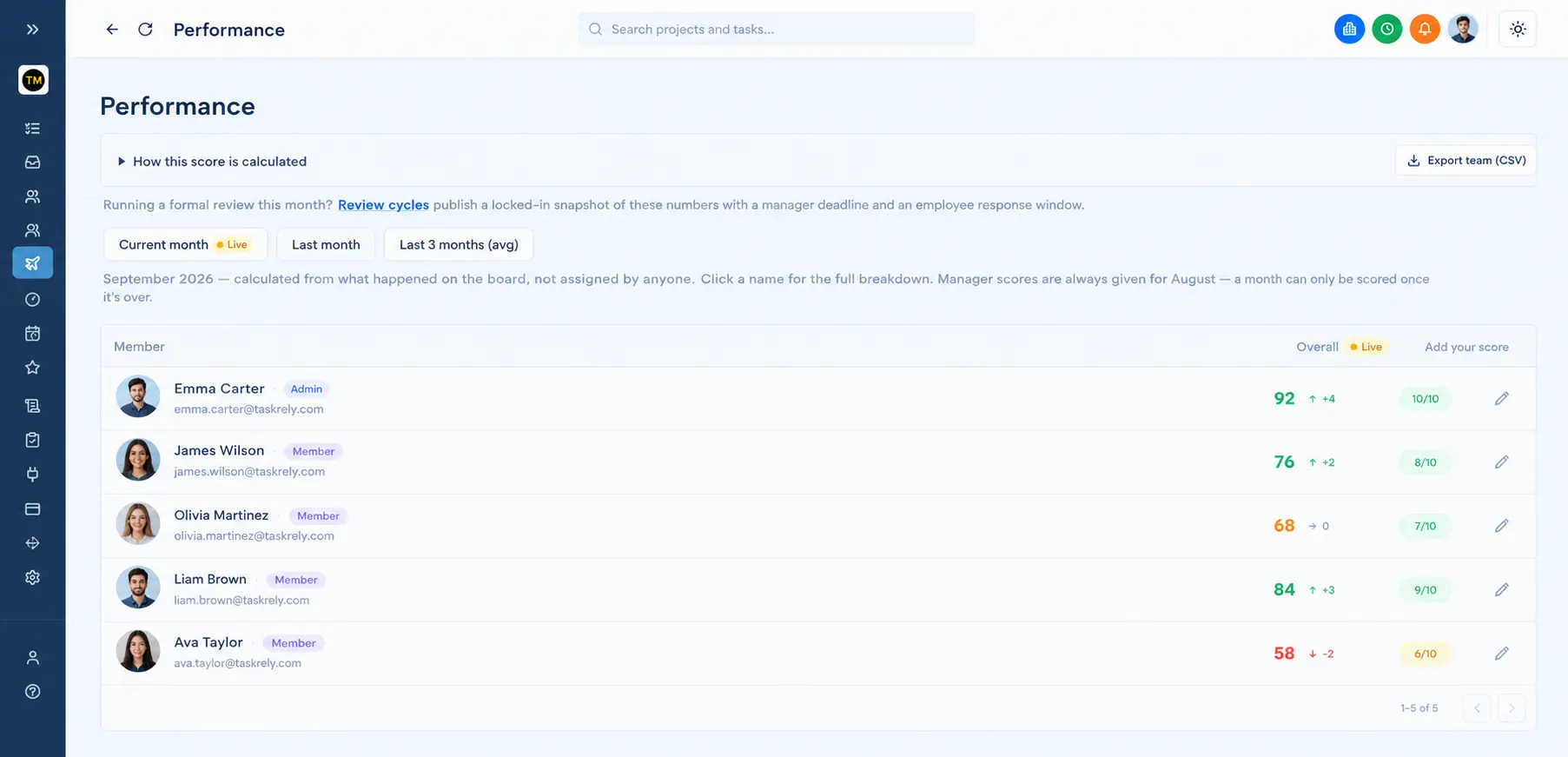The image size is (1568, 757).
Task: Open the clipboard check icon in sidebar
Action: (x=32, y=440)
